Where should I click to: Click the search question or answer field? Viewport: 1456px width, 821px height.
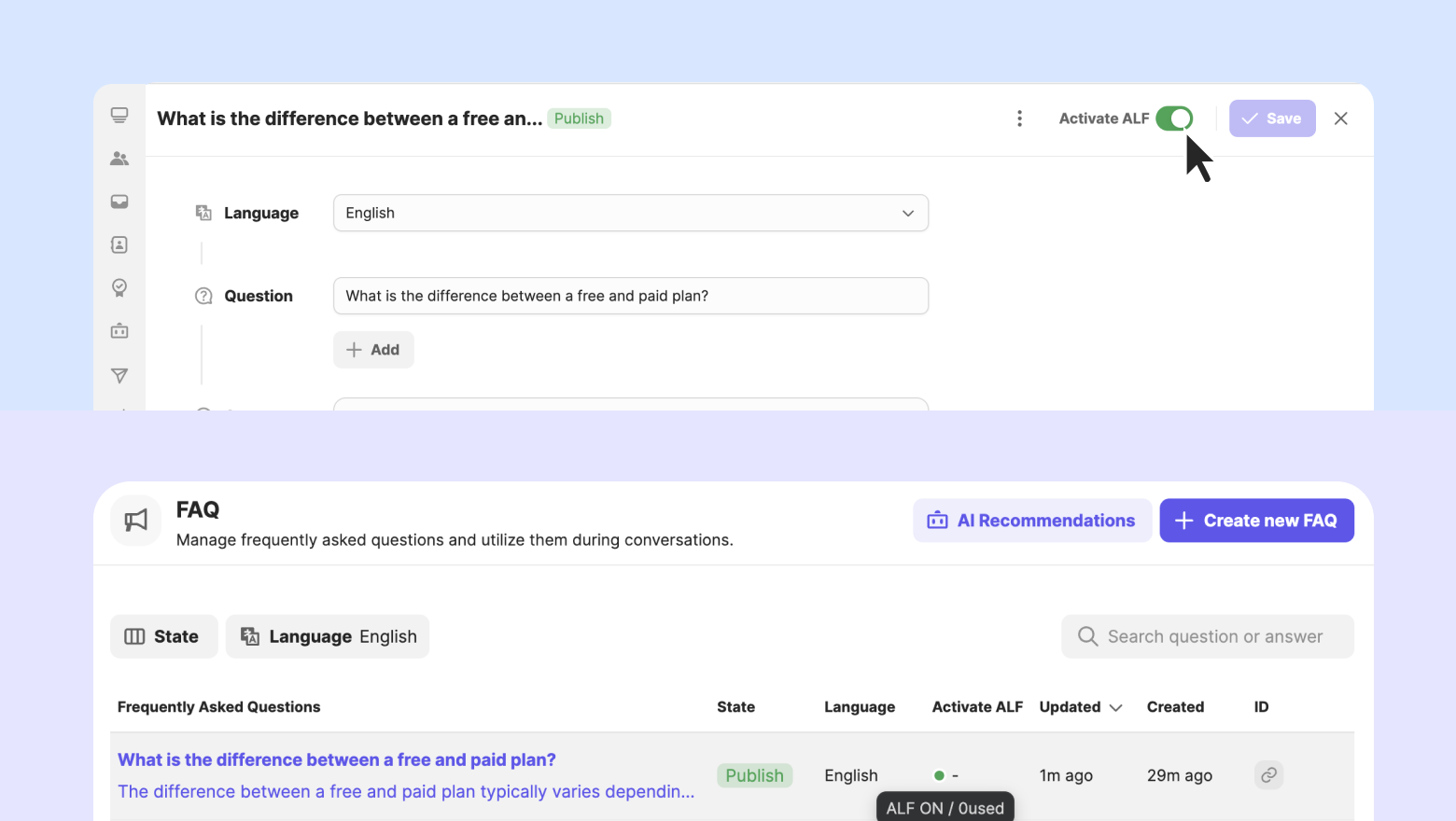(x=1213, y=636)
